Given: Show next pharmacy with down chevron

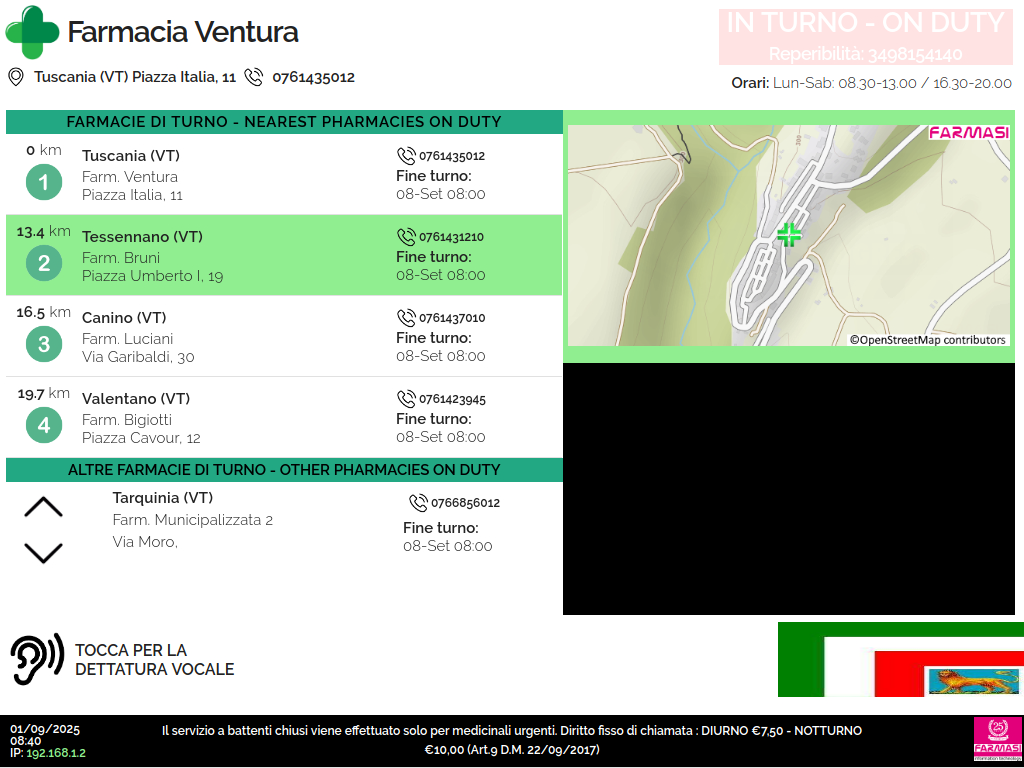Looking at the screenshot, I should click(x=43, y=552).
